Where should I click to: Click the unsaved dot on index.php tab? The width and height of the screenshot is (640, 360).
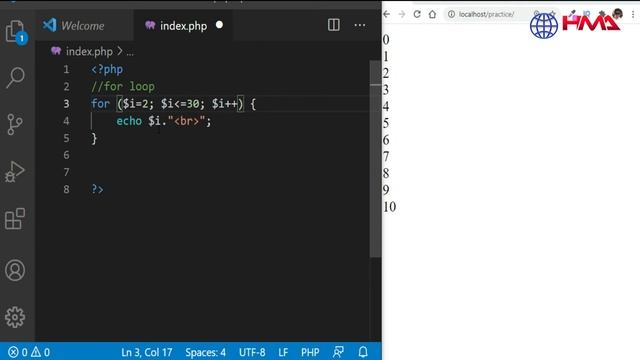click(x=219, y=25)
